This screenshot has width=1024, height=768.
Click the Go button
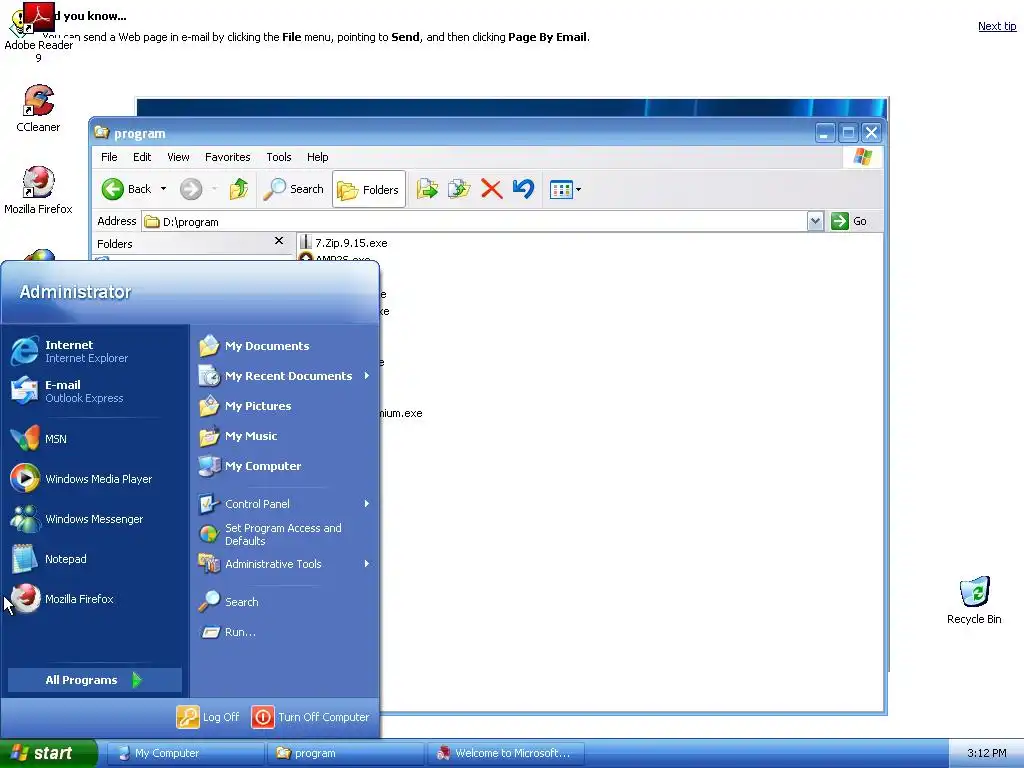click(849, 221)
